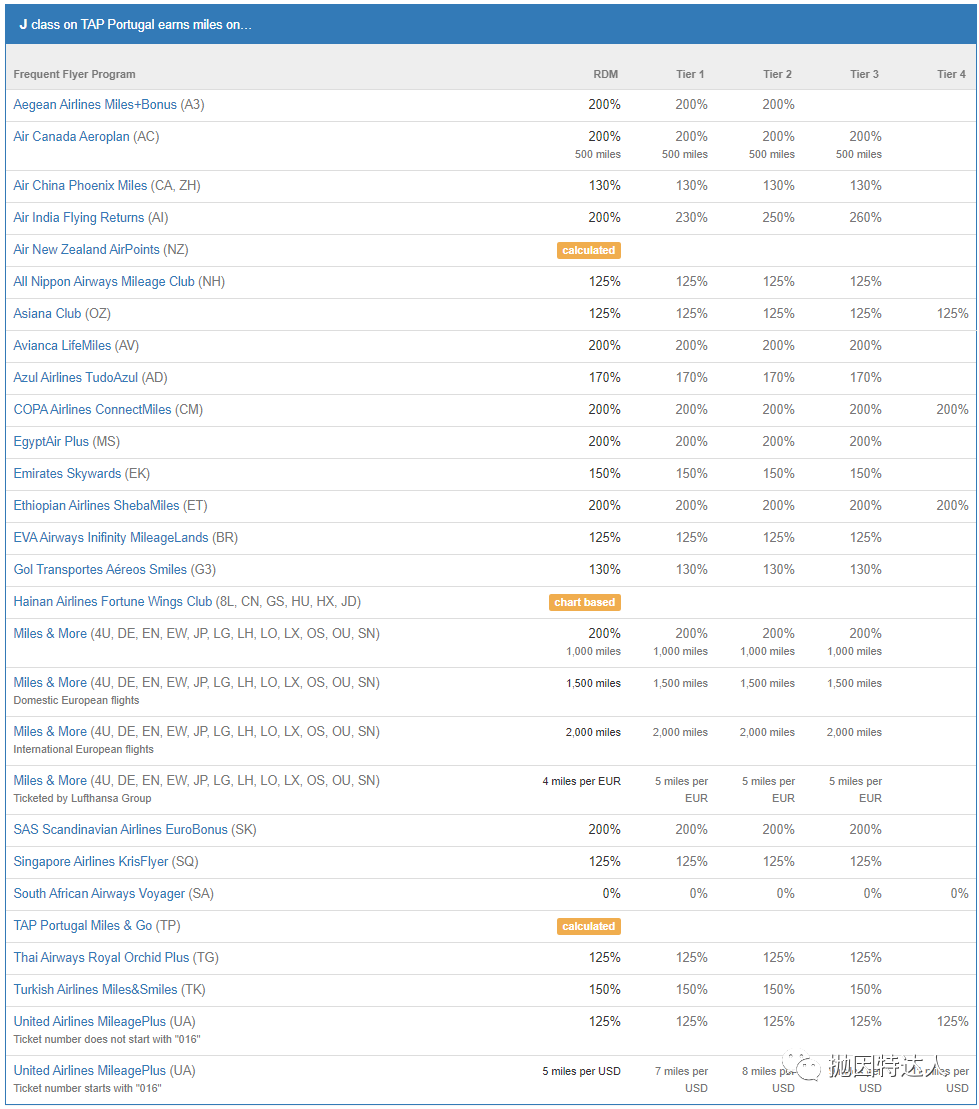979x1109 pixels.
Task: Click 'Ticket number does not start with "016"' note
Action: [107, 1039]
